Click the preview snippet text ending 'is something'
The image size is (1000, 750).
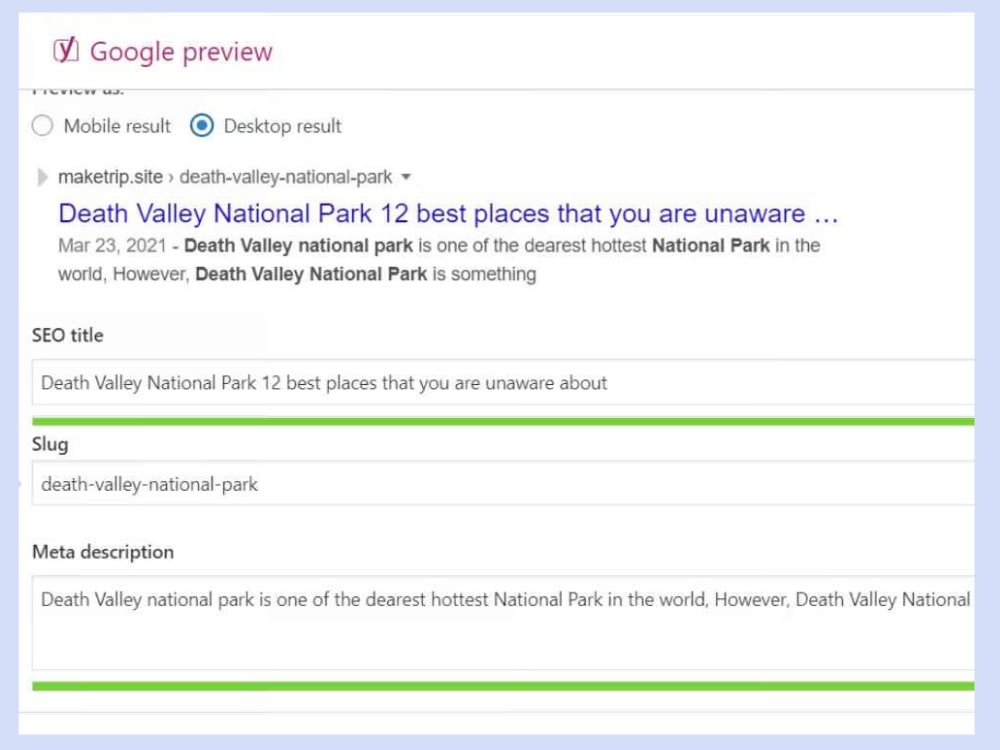(x=439, y=260)
